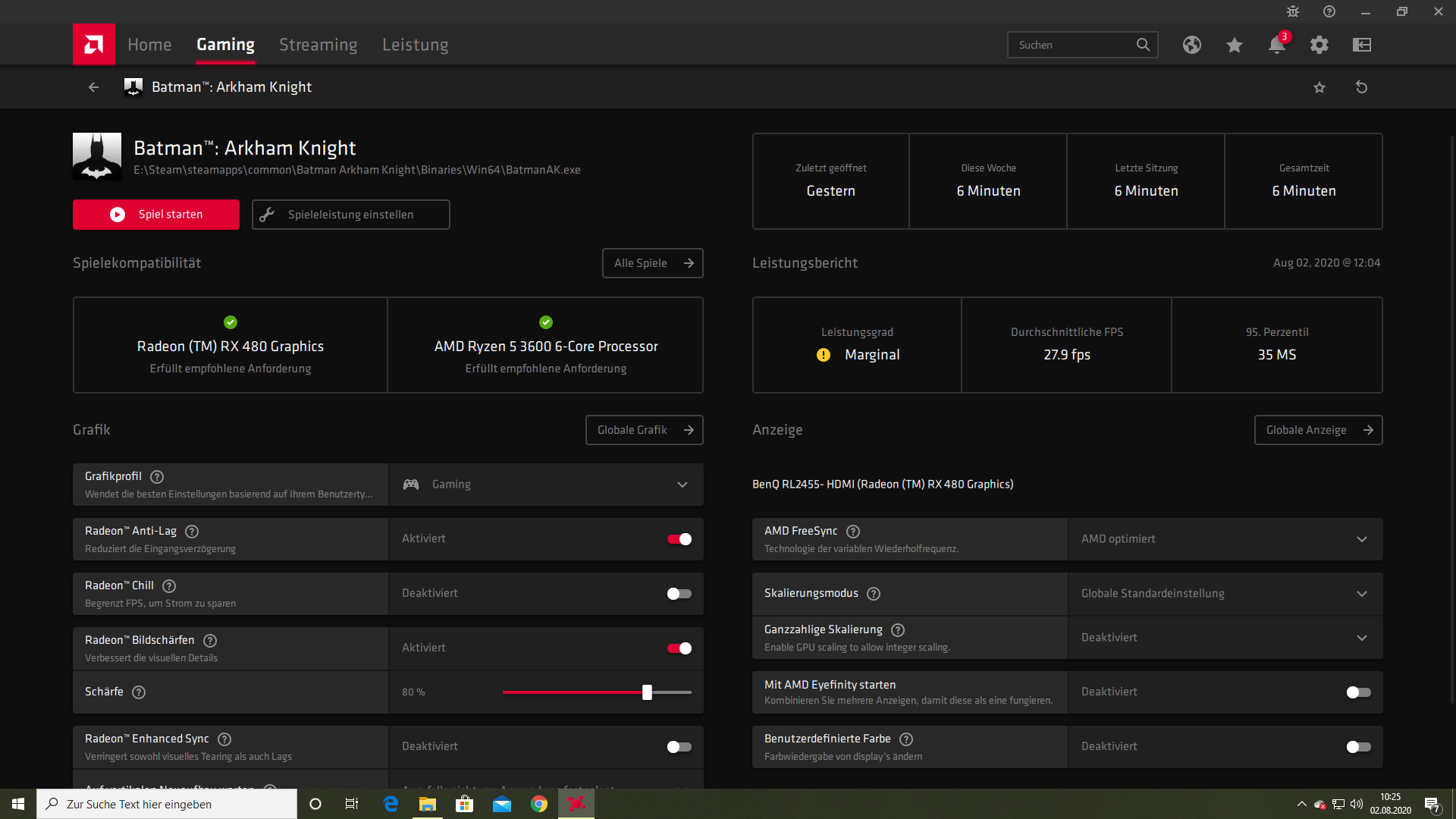The image size is (1456, 819).
Task: Enable Radeon Enhanced Sync toggle
Action: click(679, 747)
